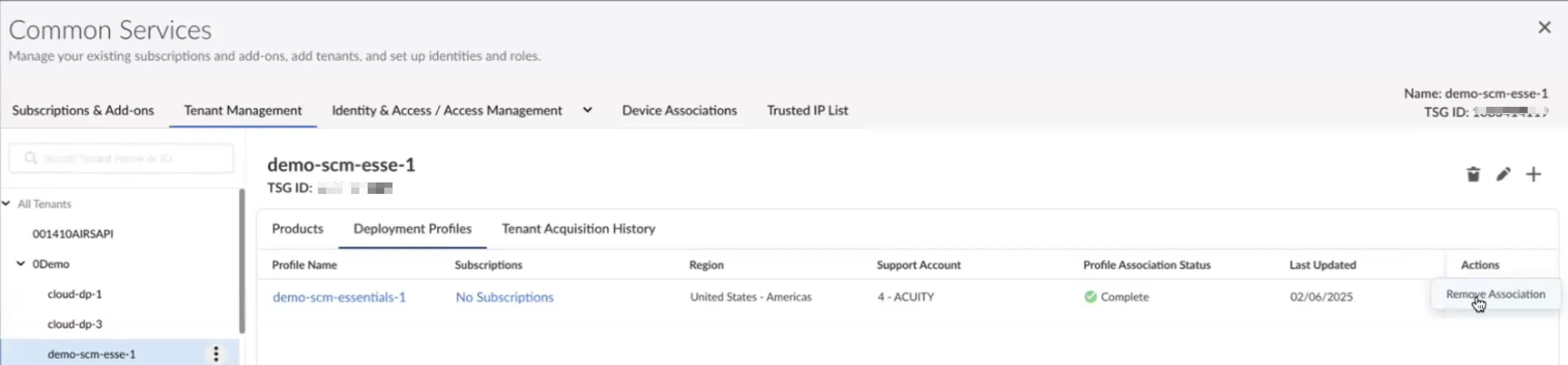Viewport: 1568px width, 365px height.
Task: Close the Common Services panel
Action: point(1544,27)
